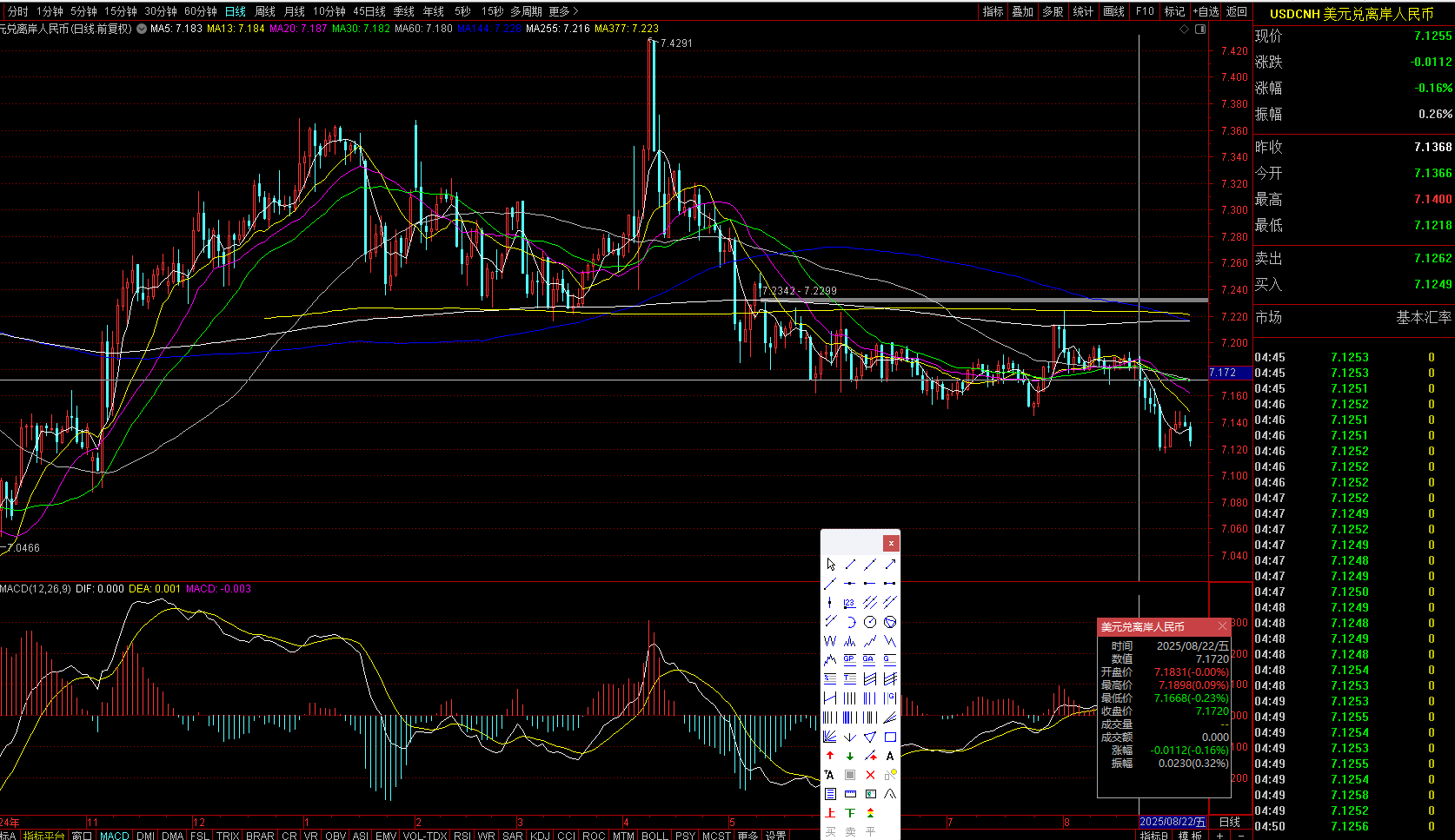Switch to the 周线 weekly timeframe tab
The image size is (1455, 840).
point(265,11)
